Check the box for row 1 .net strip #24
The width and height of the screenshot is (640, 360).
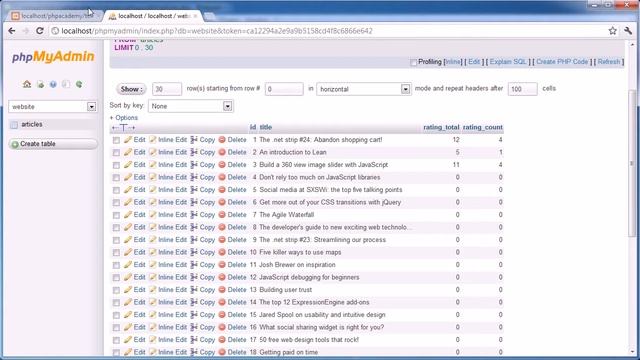pos(116,140)
